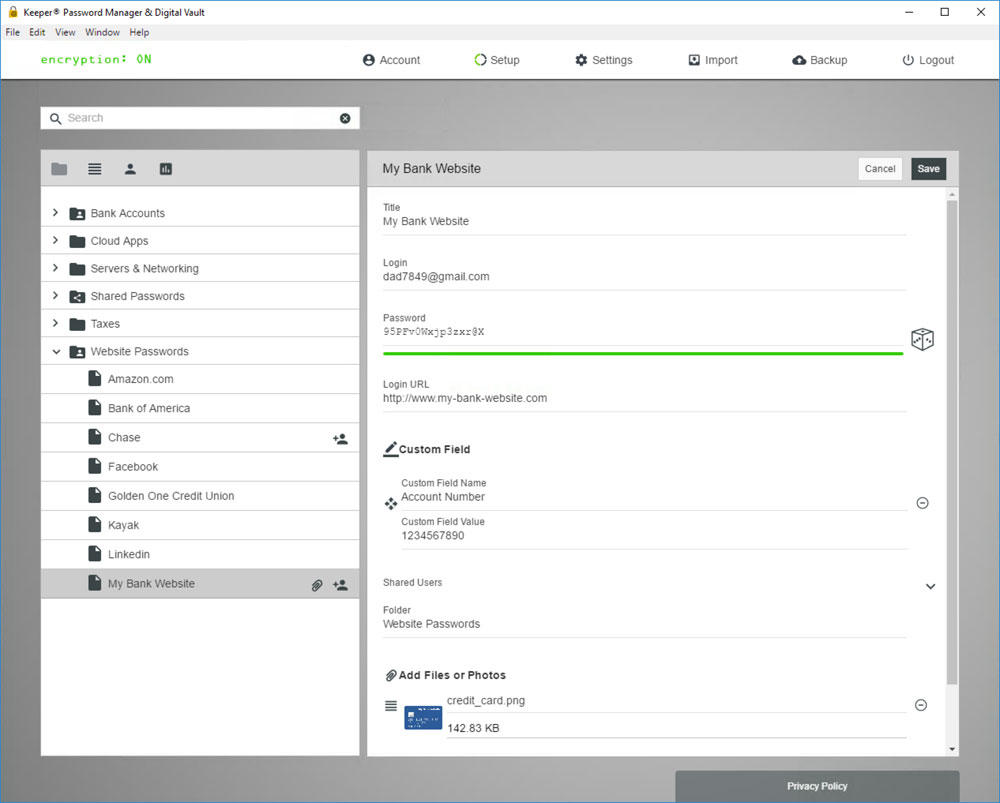Expand the Taxes folder

[55, 323]
